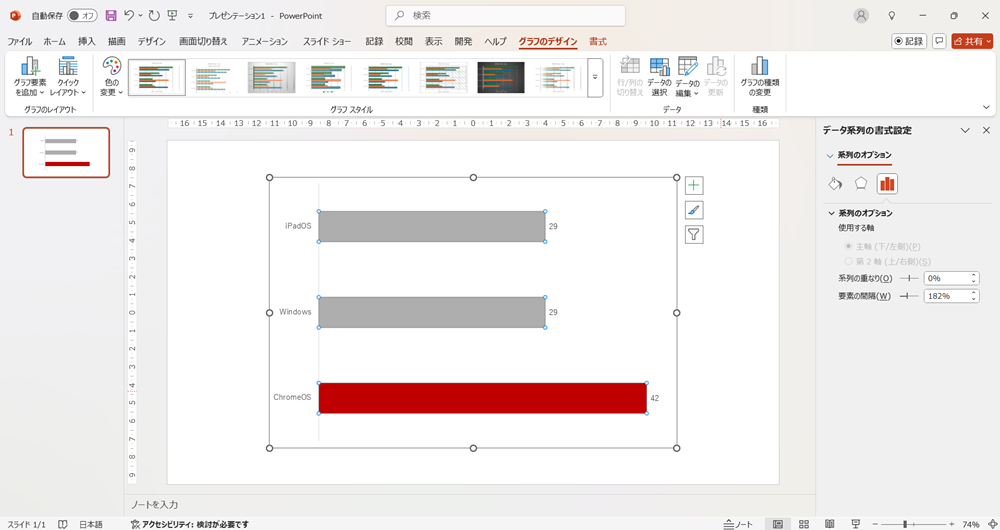
Task: Open the デザイン tab
Action: (x=152, y=41)
